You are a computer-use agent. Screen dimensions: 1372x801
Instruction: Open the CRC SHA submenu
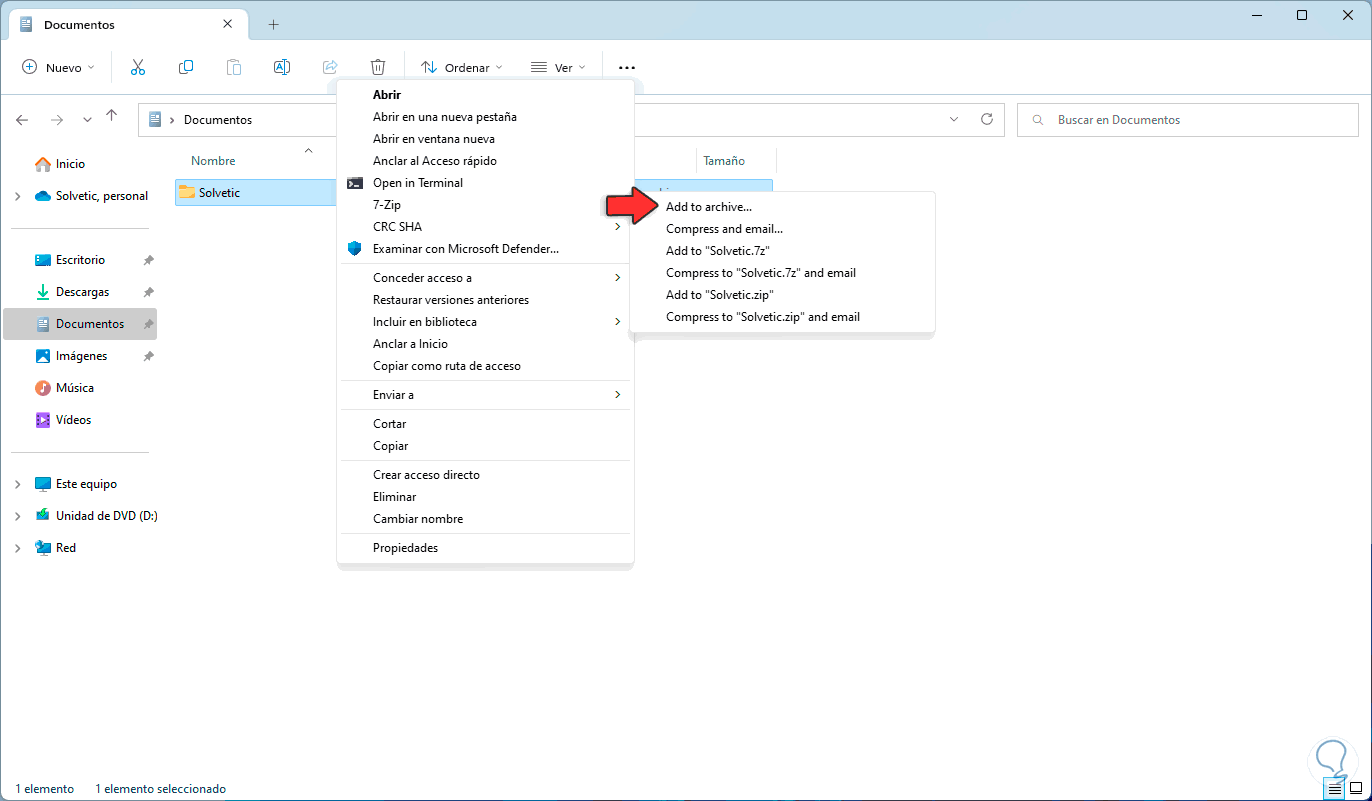pyautogui.click(x=486, y=227)
